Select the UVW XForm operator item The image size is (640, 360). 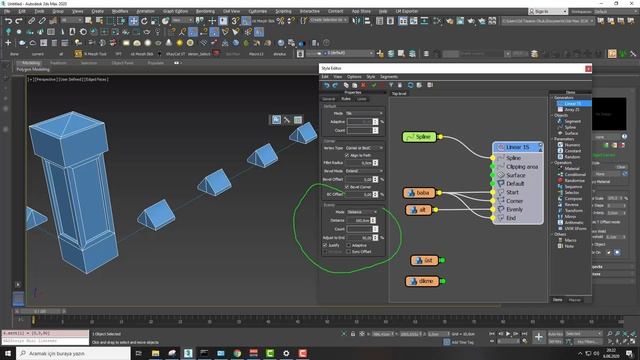(x=572, y=229)
